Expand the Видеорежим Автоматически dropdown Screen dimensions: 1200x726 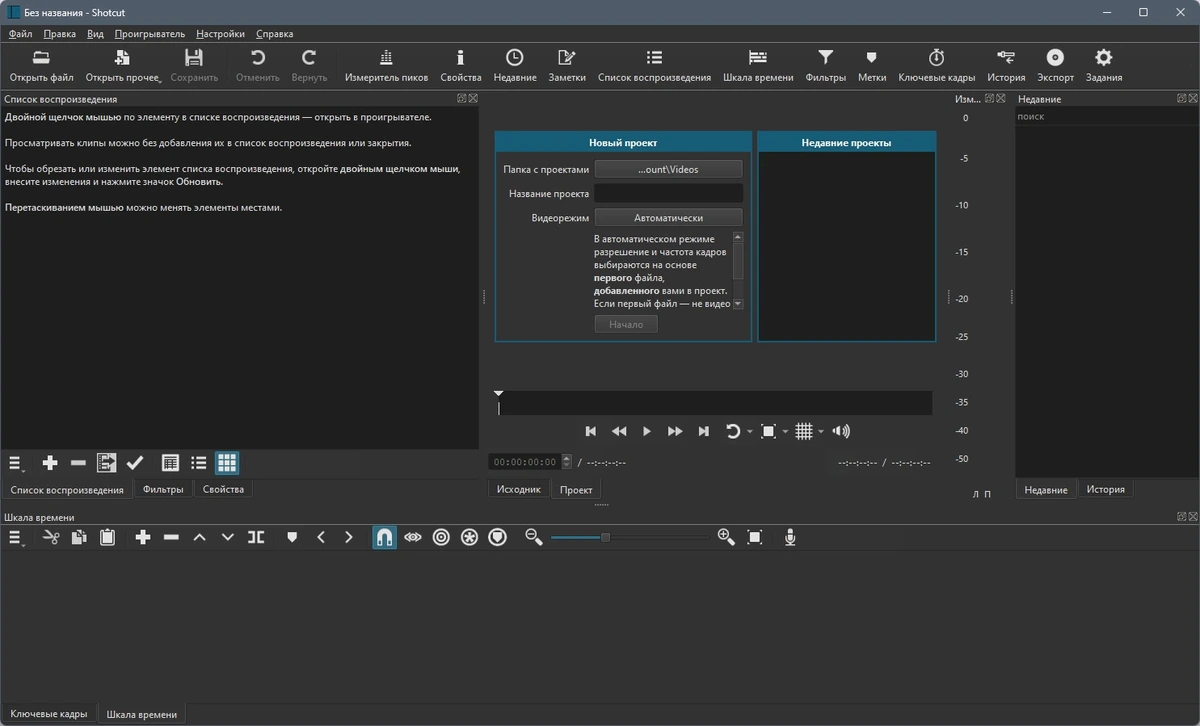coord(669,217)
